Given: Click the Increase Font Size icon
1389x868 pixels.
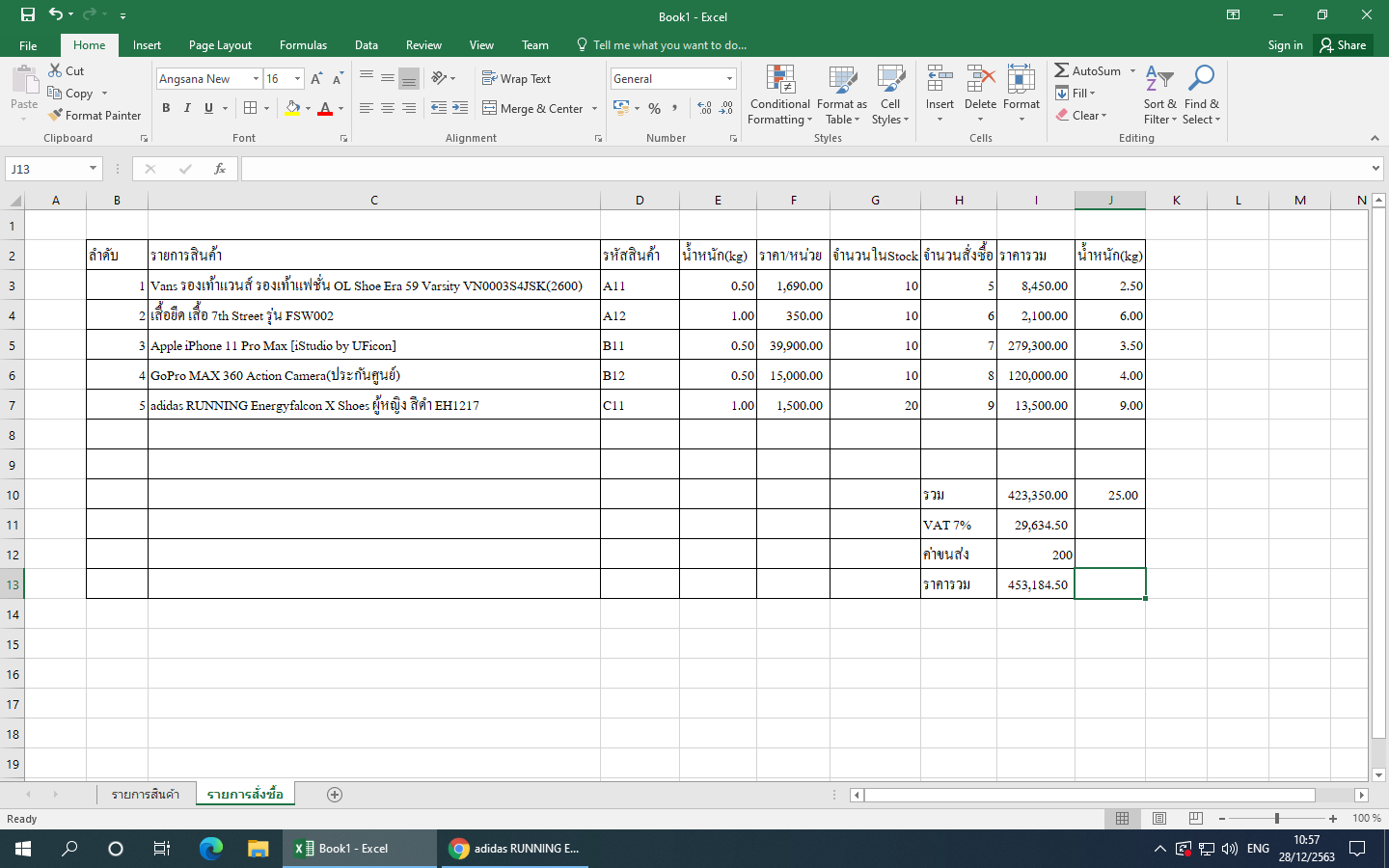Looking at the screenshot, I should (316, 79).
